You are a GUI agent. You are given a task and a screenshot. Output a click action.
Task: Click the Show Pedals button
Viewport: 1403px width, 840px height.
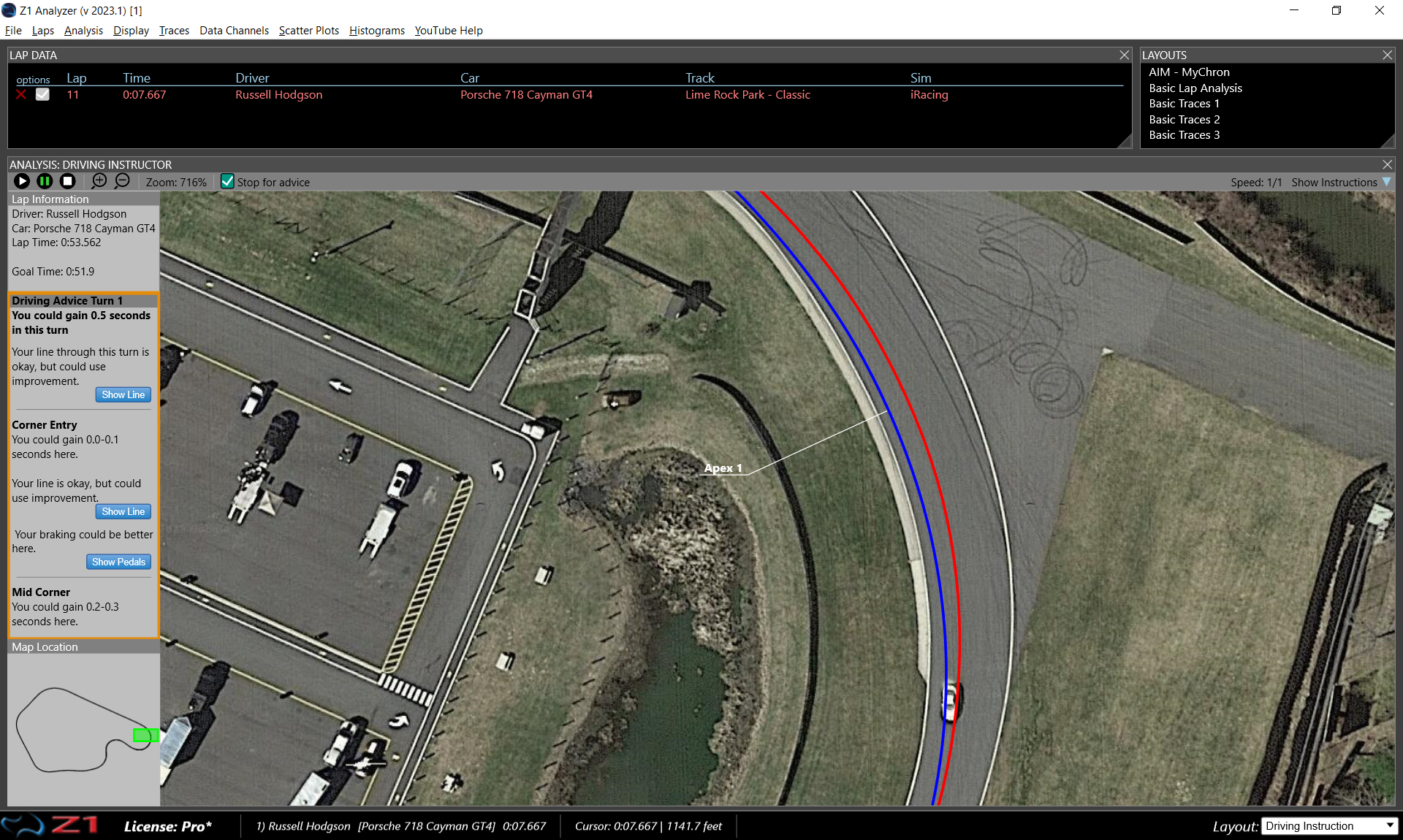(118, 562)
